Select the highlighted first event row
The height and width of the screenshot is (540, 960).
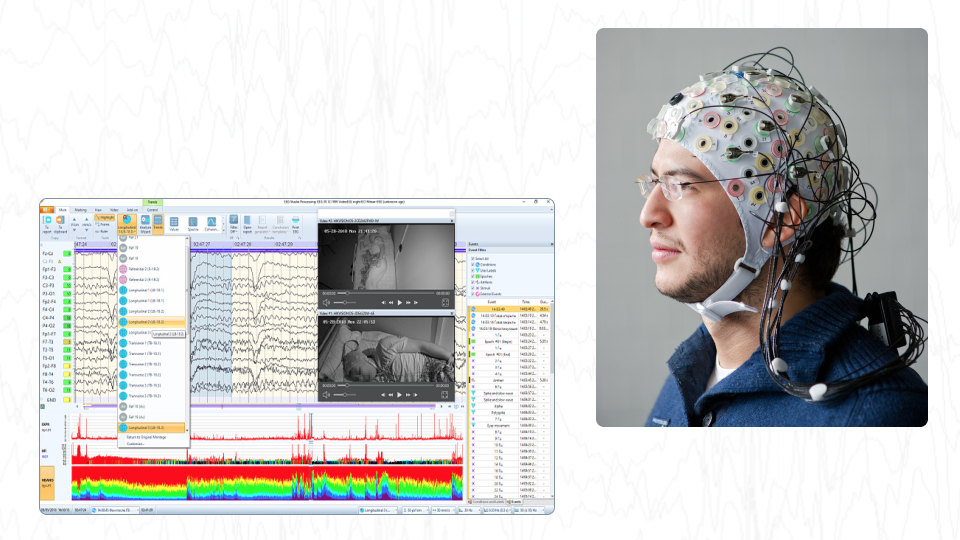(509, 309)
